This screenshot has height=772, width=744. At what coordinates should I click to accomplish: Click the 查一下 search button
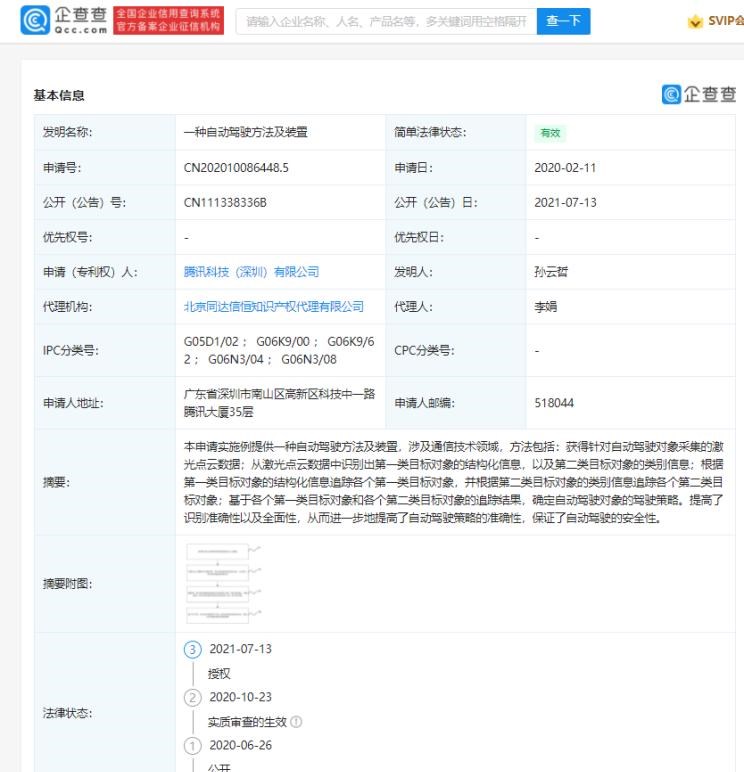pyautogui.click(x=563, y=21)
